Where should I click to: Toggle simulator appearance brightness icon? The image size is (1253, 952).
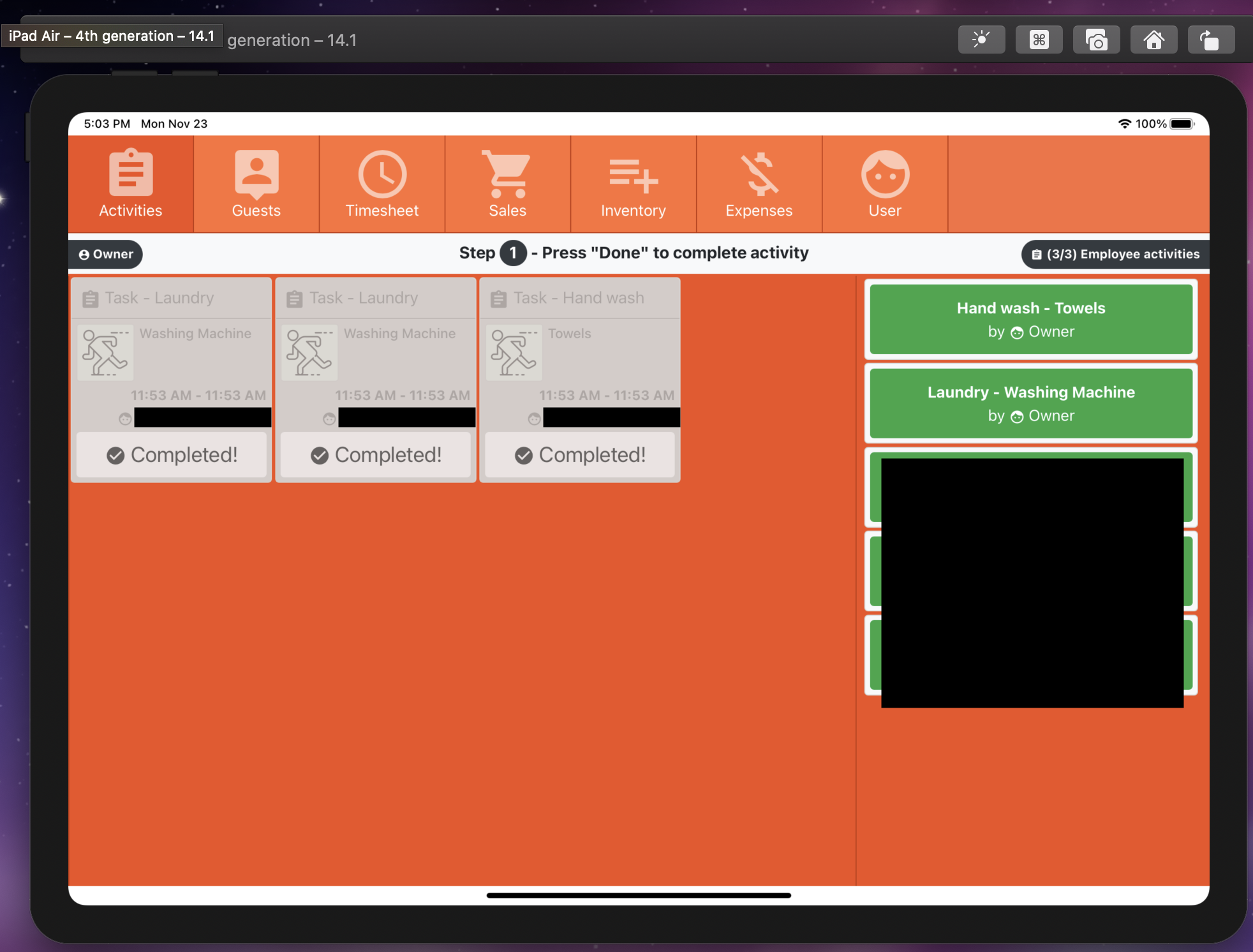(x=981, y=40)
